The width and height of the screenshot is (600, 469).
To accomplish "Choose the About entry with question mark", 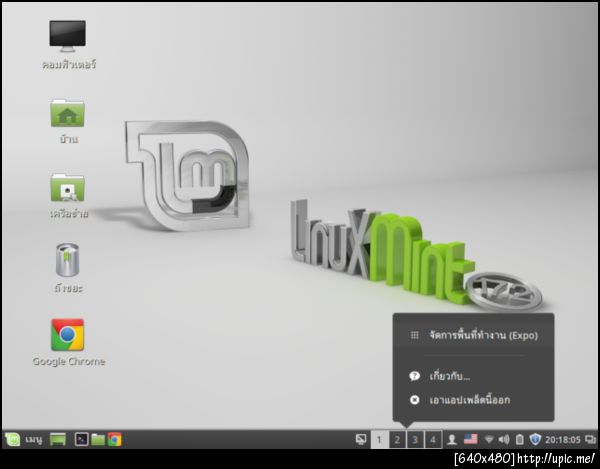I will click(474, 376).
